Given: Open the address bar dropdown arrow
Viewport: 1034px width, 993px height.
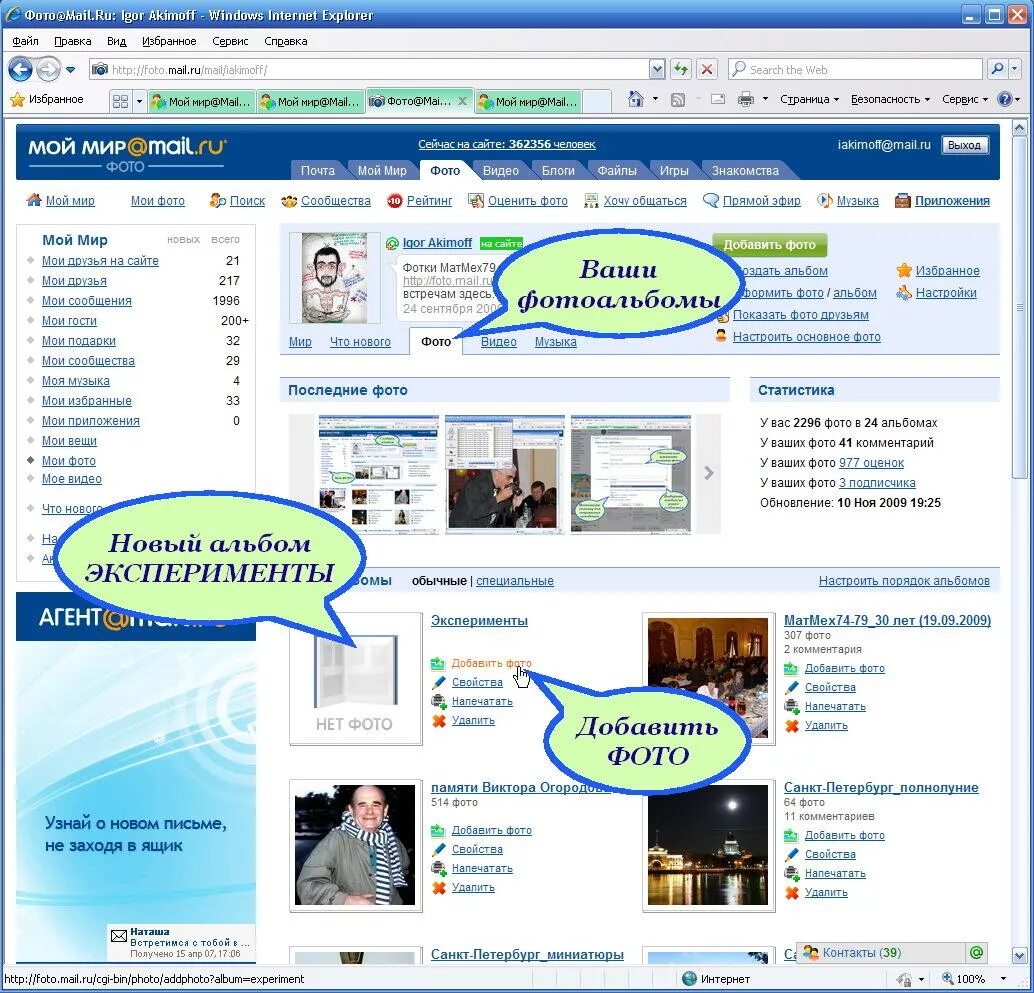Looking at the screenshot, I should [x=657, y=69].
